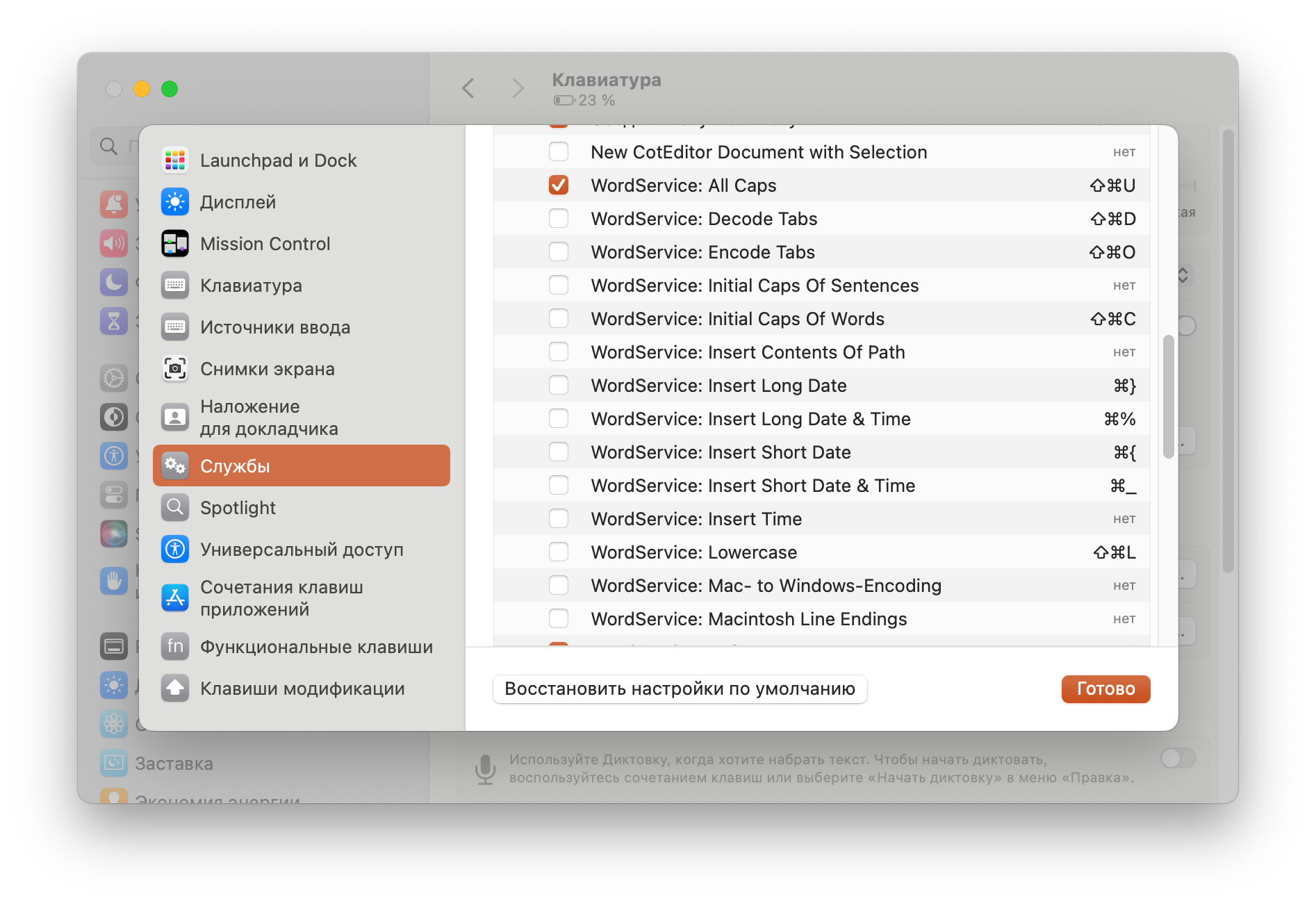Select the Mission Control icon
Viewport: 1316px width, 906px height.
(x=175, y=244)
